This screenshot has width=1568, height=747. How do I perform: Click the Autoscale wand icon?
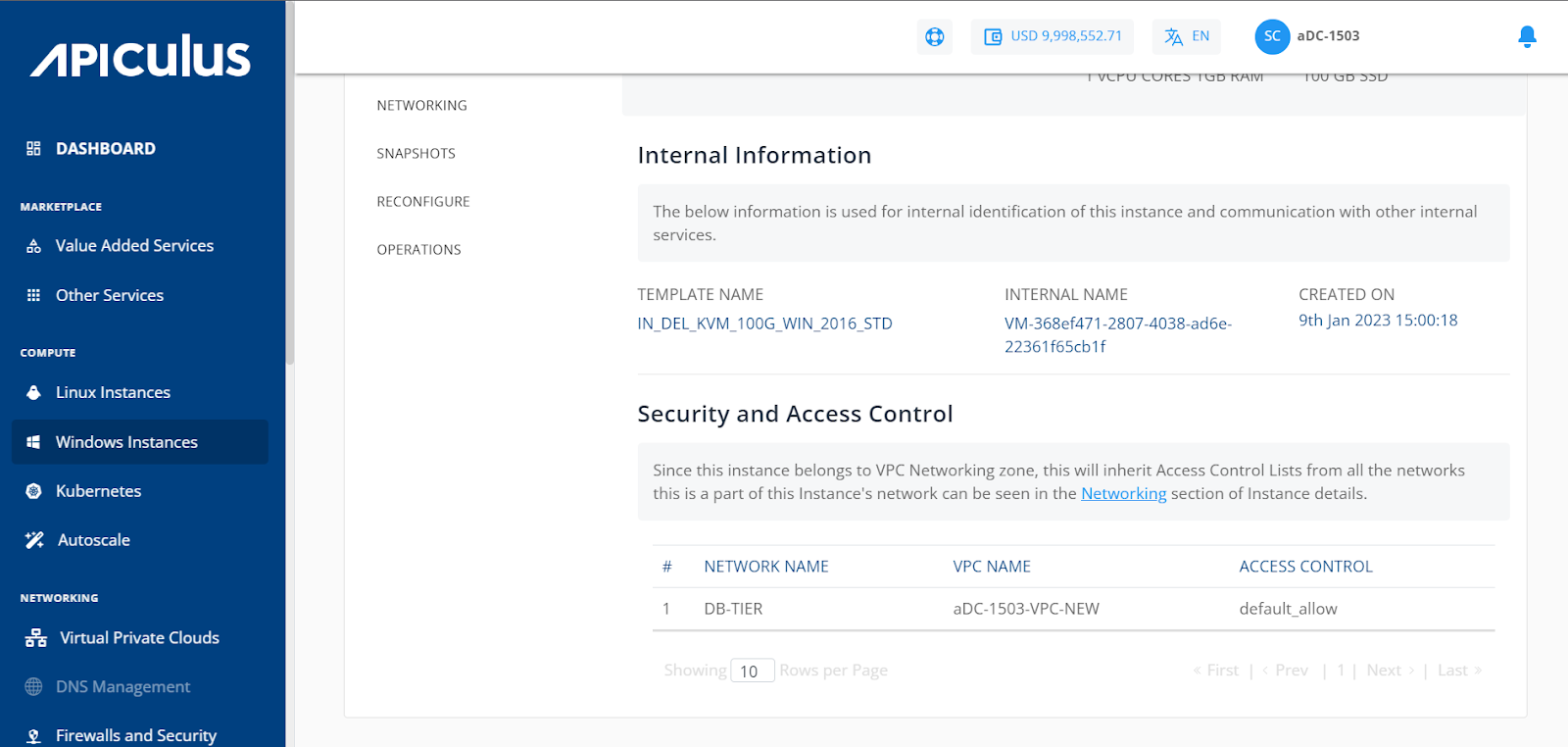click(34, 540)
